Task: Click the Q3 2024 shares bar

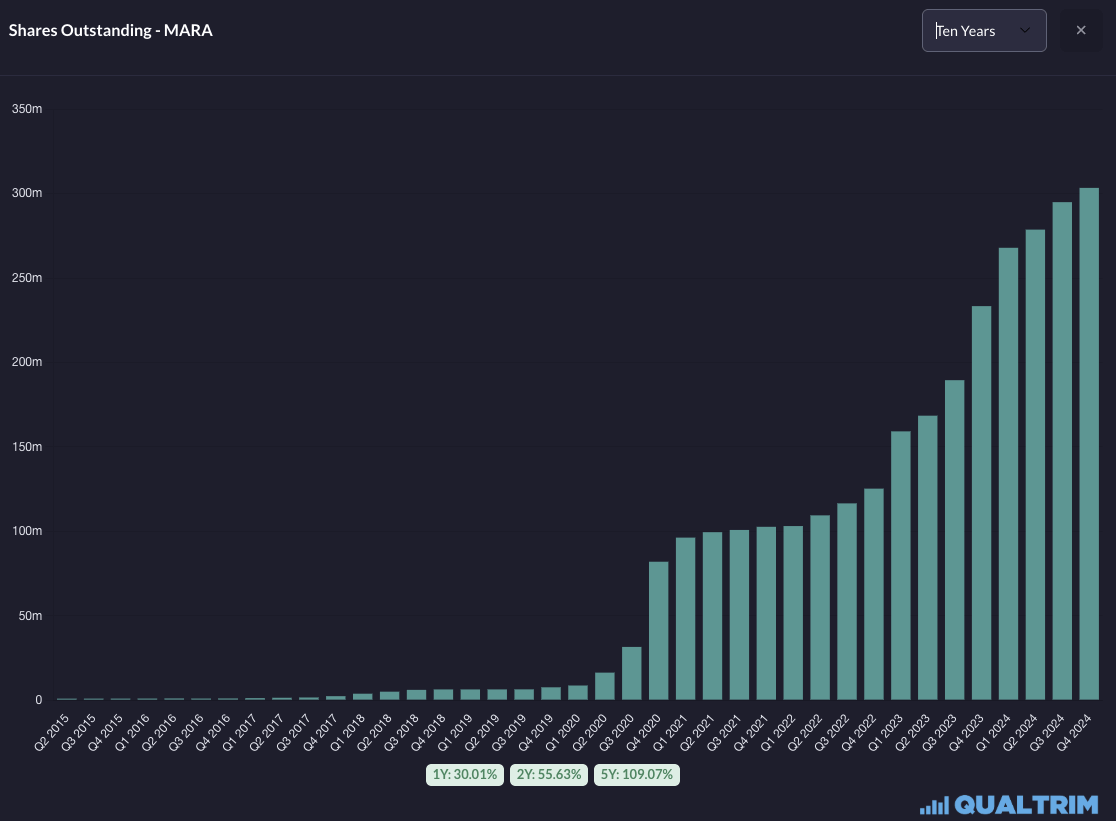Action: (1062, 451)
